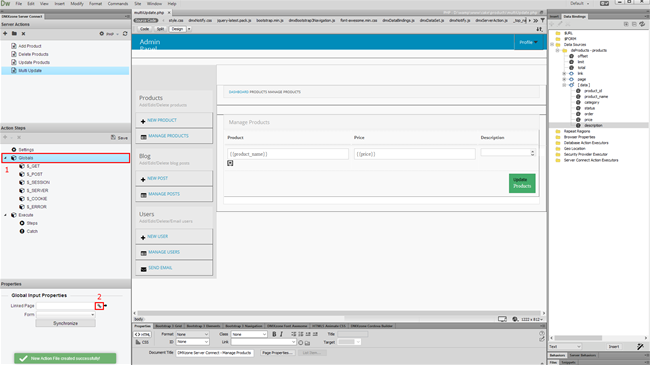
Task: Toggle CSS mode in Properties inspector
Action: click(x=142, y=342)
